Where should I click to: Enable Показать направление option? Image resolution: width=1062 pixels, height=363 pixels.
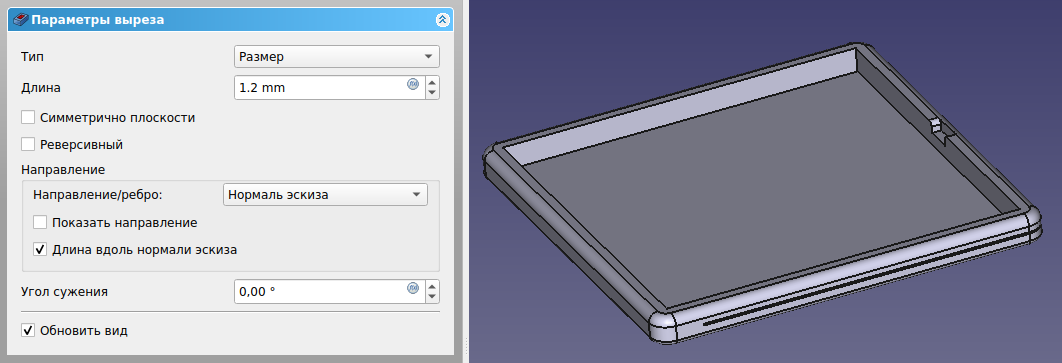tap(40, 222)
